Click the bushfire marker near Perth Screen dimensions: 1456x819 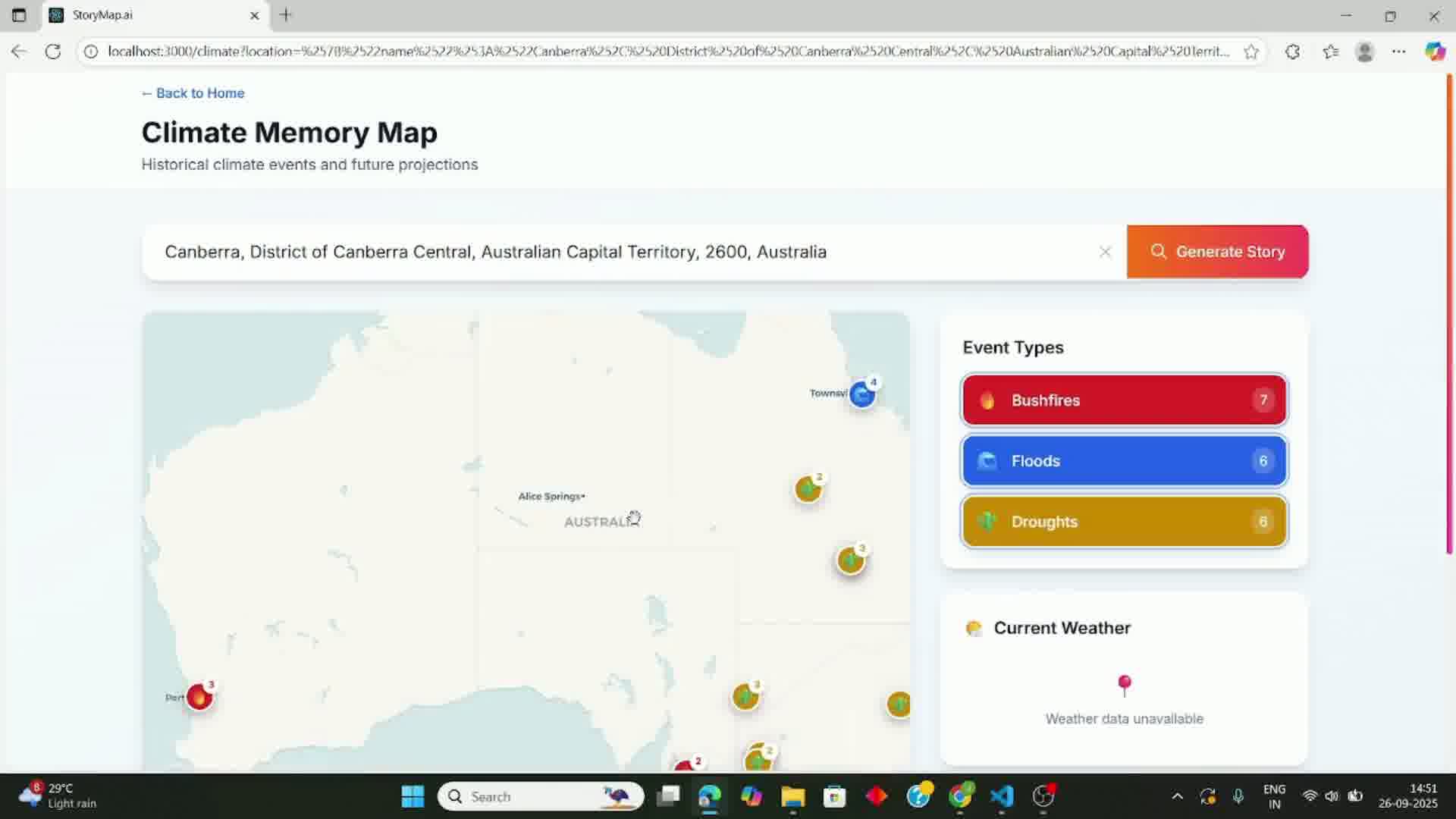199,696
